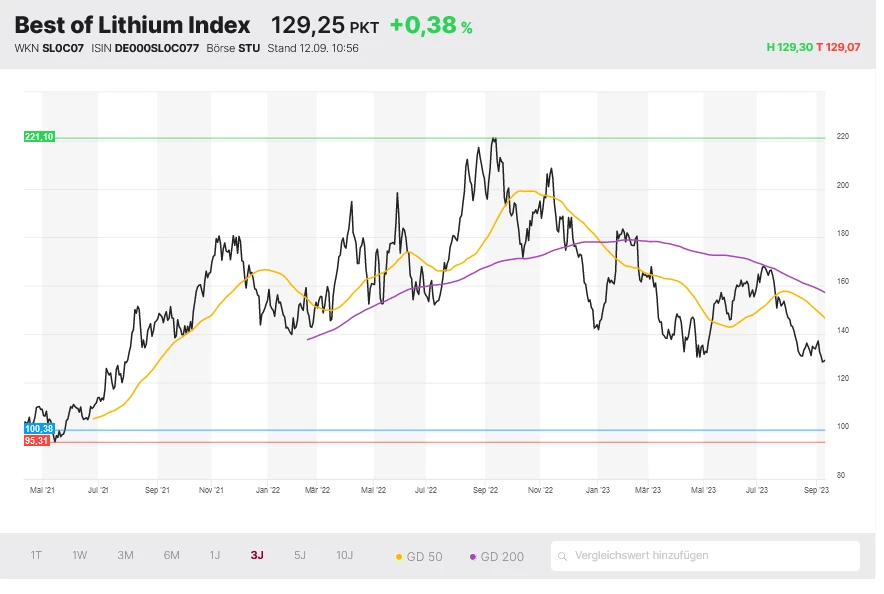Image resolution: width=884 pixels, height=594 pixels.
Task: Select the 1T time range
Action: 36,555
